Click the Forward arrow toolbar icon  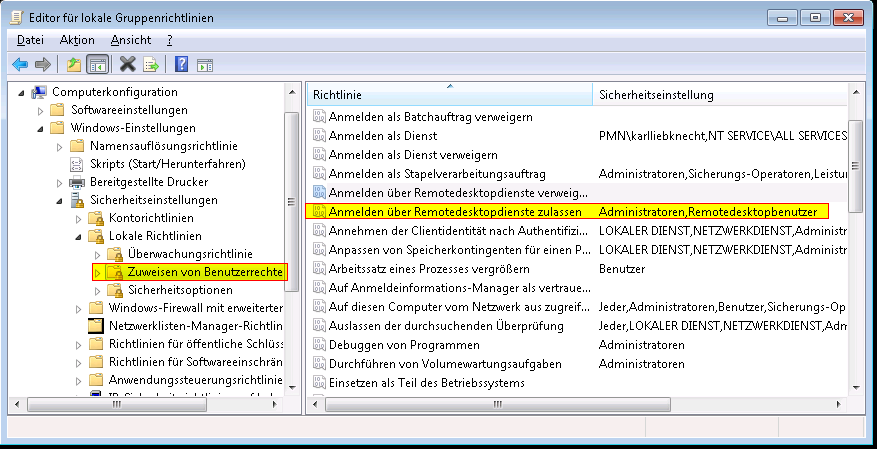[42, 65]
